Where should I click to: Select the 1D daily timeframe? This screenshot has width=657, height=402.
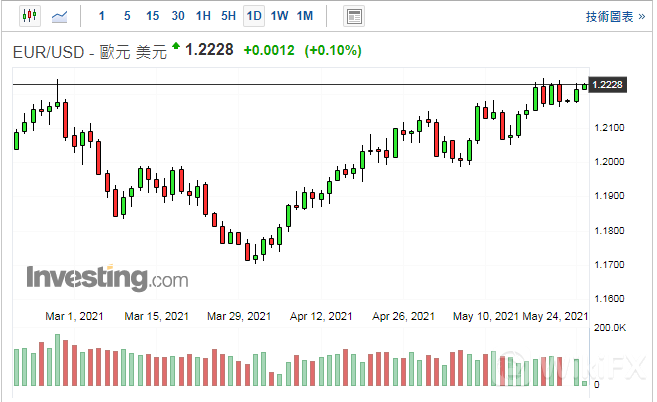tap(254, 16)
